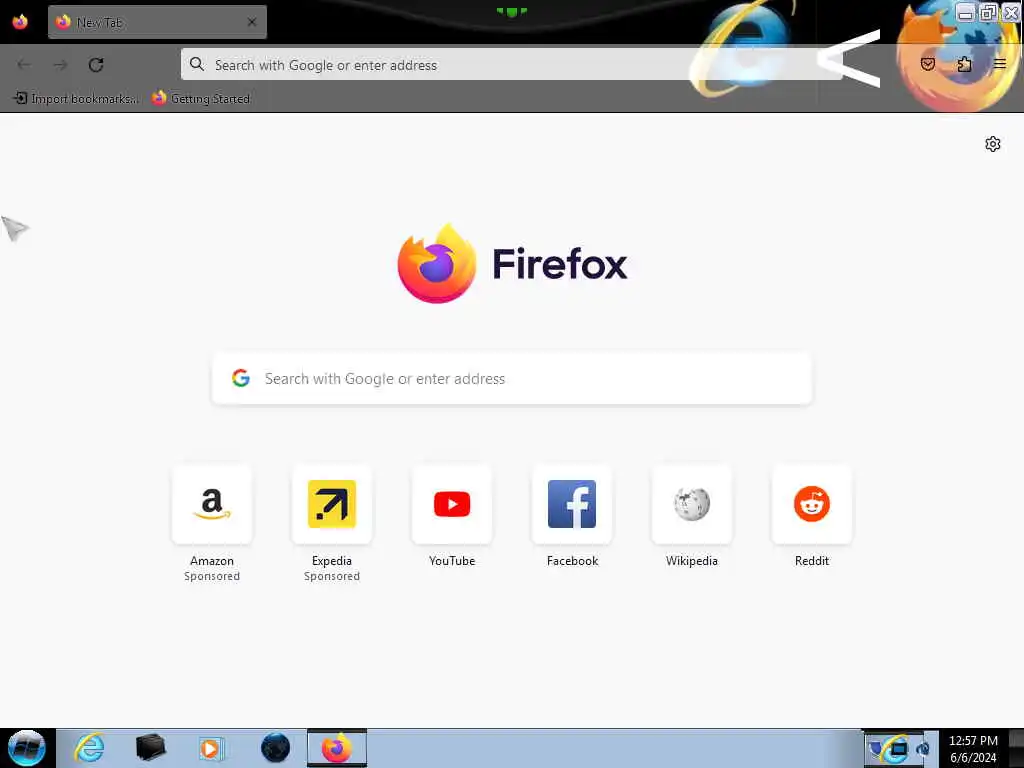The image size is (1024, 768).
Task: Open the Windows Start orb
Action: (x=27, y=748)
